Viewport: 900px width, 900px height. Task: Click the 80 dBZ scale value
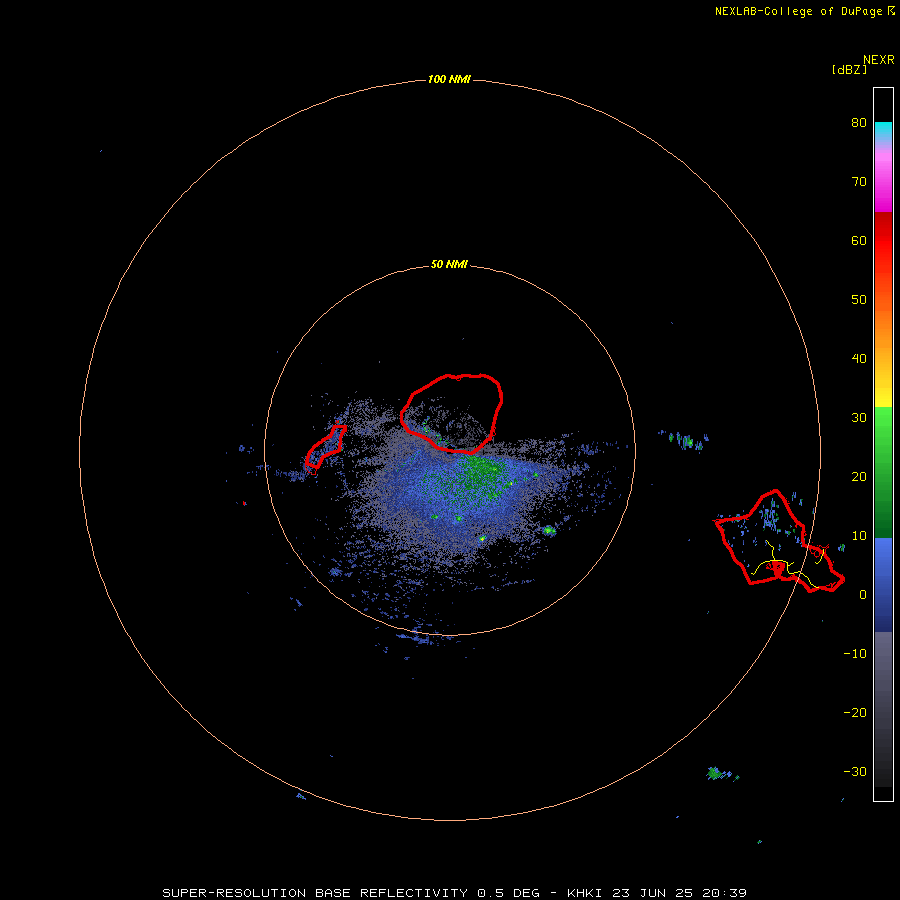coord(859,122)
